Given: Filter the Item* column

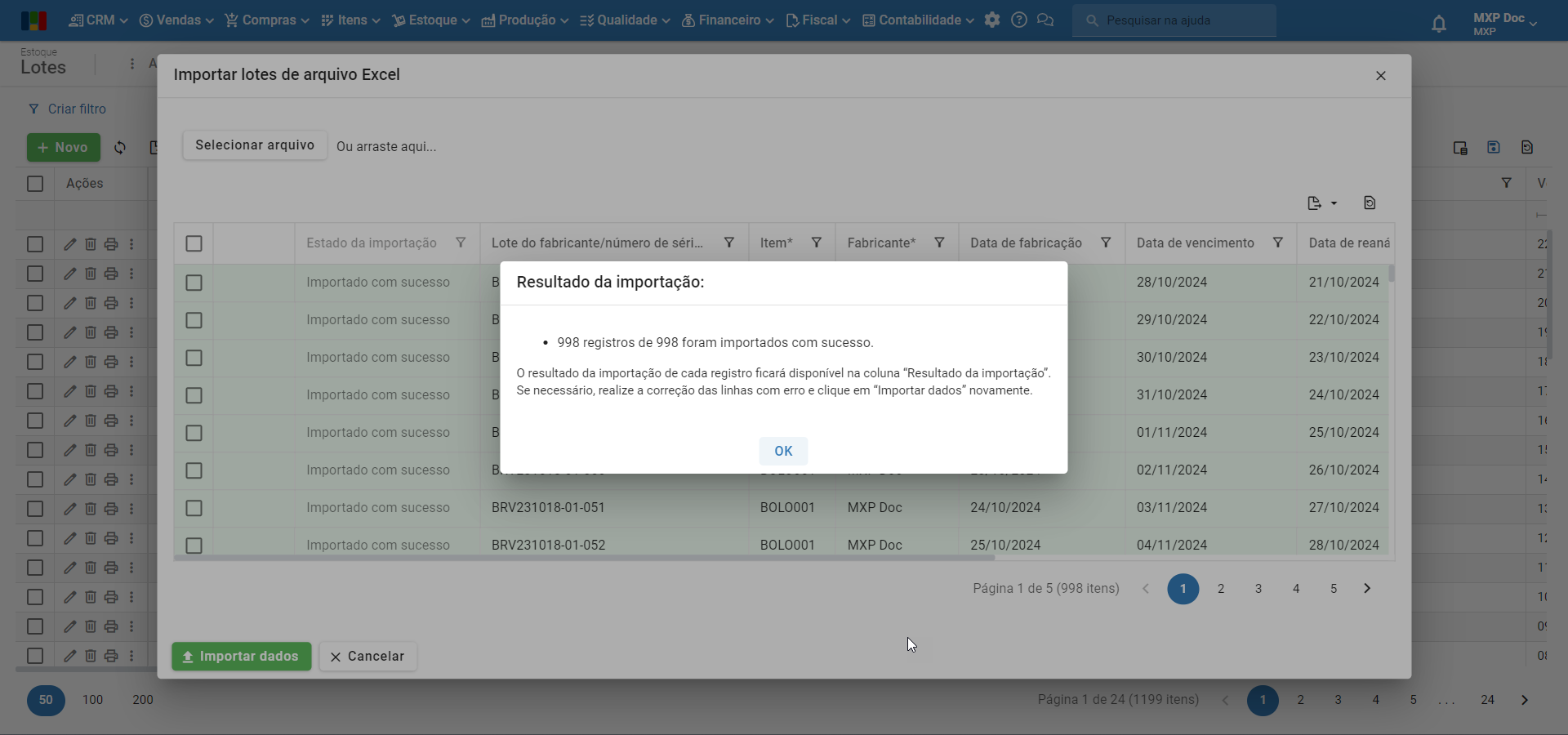Looking at the screenshot, I should coord(817,243).
